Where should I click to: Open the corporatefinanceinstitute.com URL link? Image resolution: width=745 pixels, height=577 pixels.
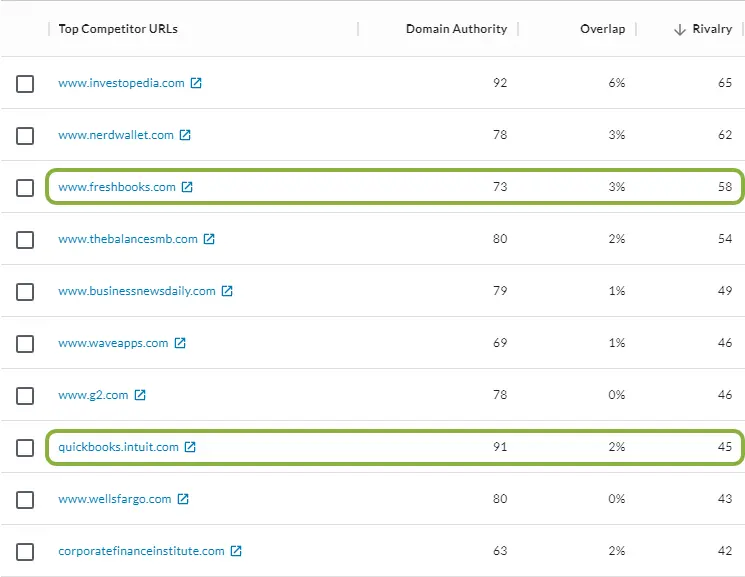pyautogui.click(x=141, y=551)
